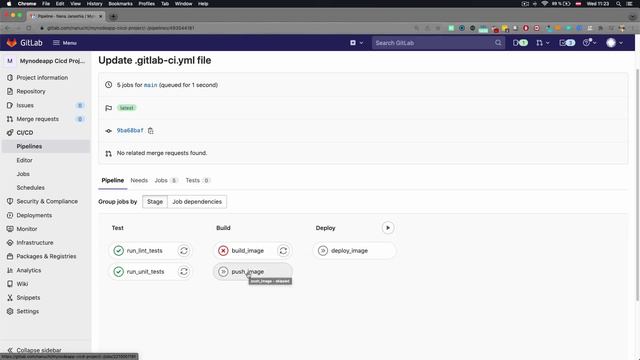The image size is (640, 360).
Task: Close the Pipeline browser tab
Action: click(x=100, y=16)
